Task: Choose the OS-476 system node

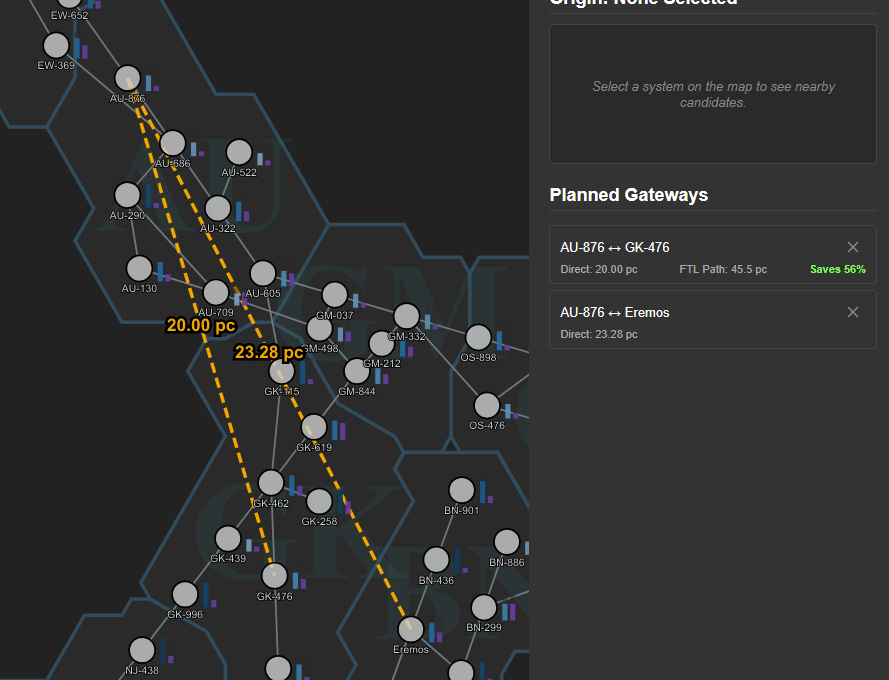Action: pos(486,405)
